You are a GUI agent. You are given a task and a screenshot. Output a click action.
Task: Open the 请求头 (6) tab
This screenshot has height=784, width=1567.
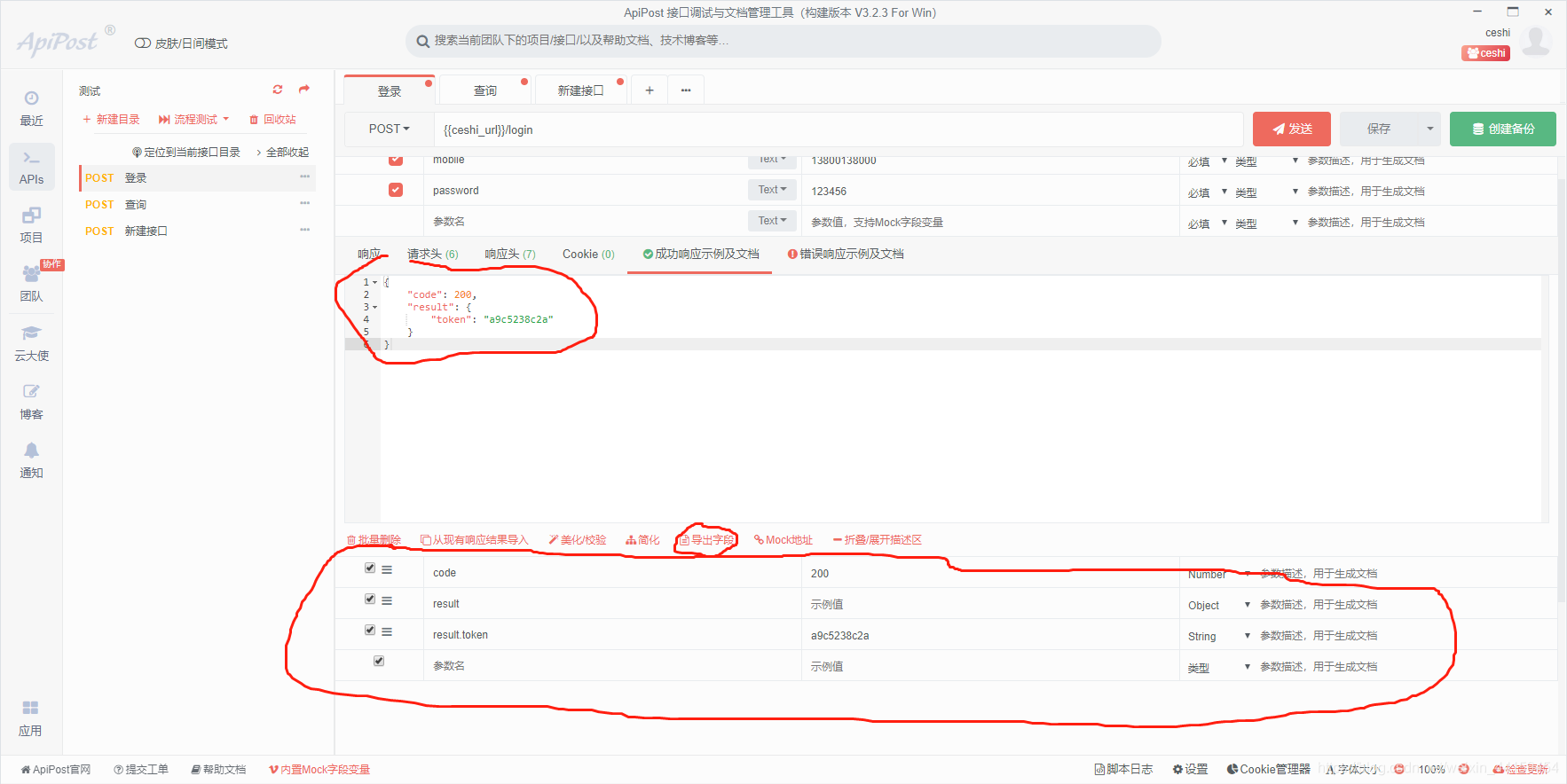point(432,254)
